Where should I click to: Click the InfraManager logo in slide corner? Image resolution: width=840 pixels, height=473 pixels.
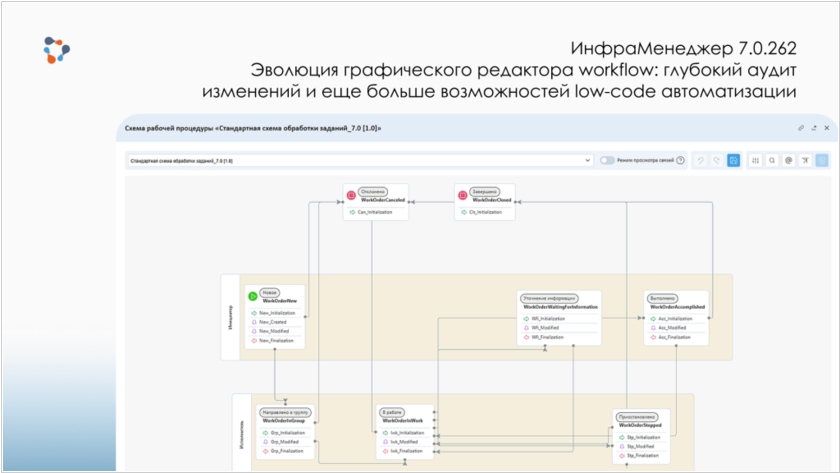click(x=56, y=50)
